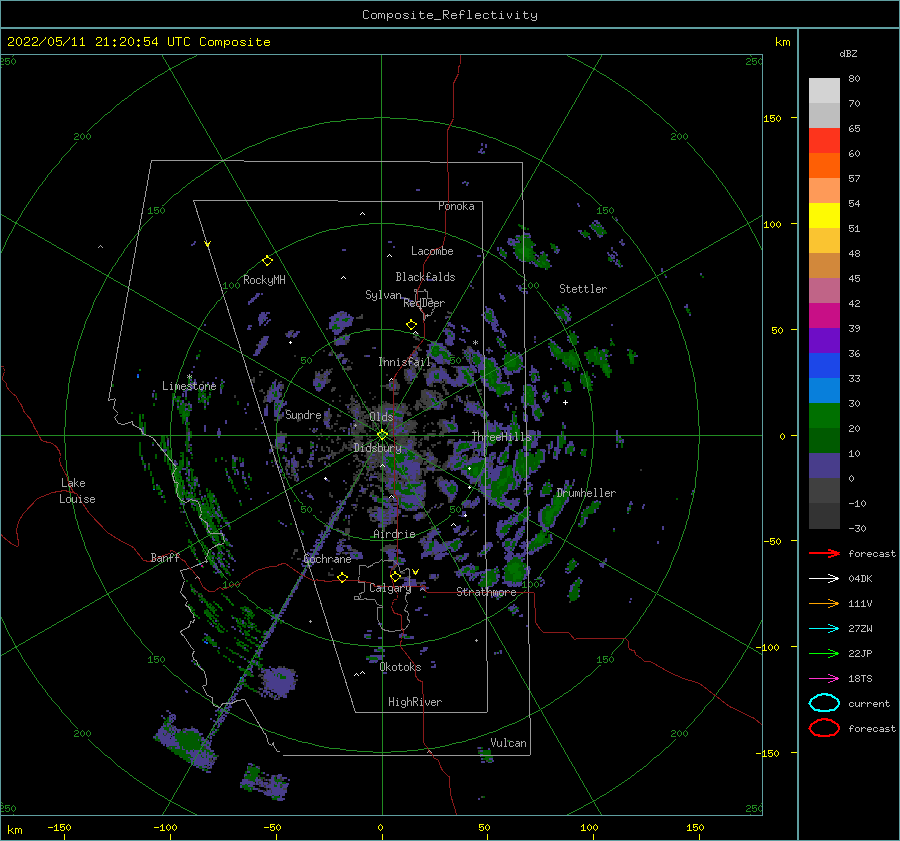This screenshot has width=900, height=841.
Task: Select the red 65 dBZ color swatch
Action: (824, 141)
